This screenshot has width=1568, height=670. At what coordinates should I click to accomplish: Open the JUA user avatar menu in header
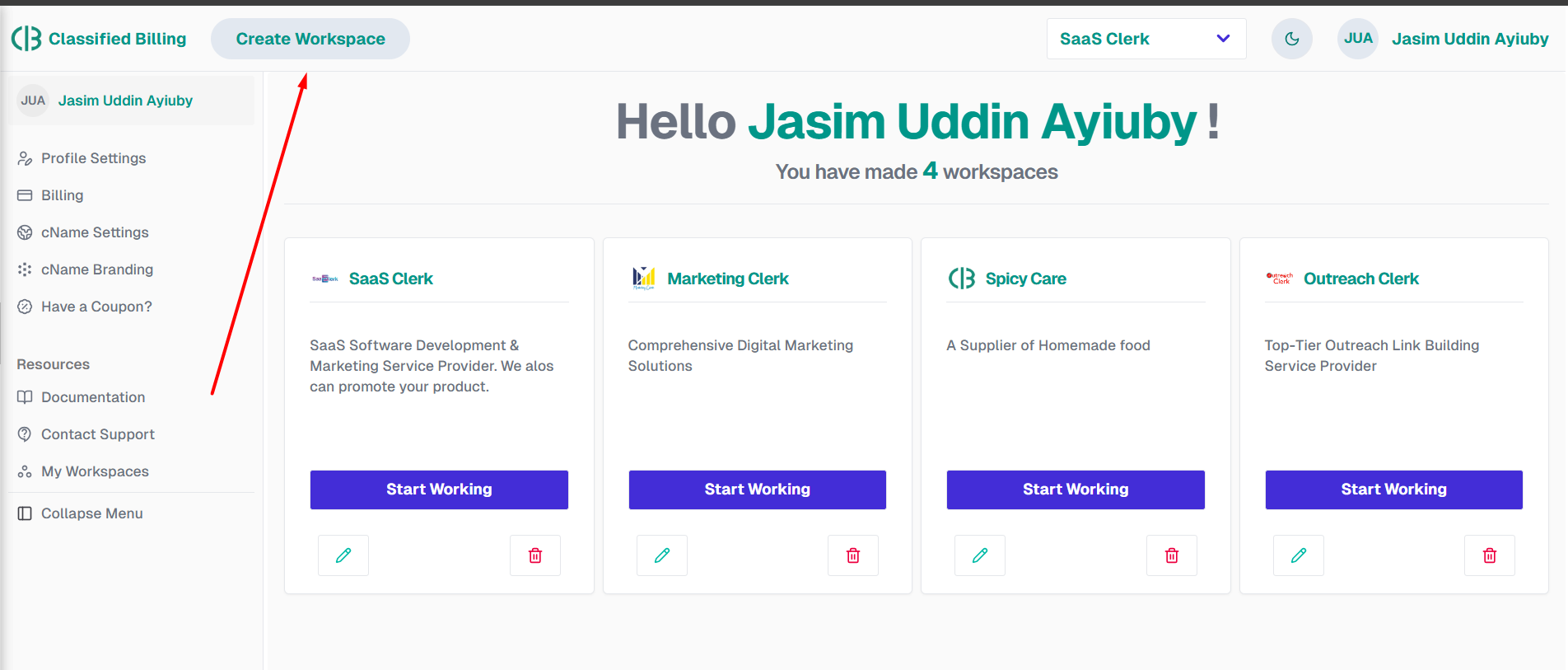1358,39
